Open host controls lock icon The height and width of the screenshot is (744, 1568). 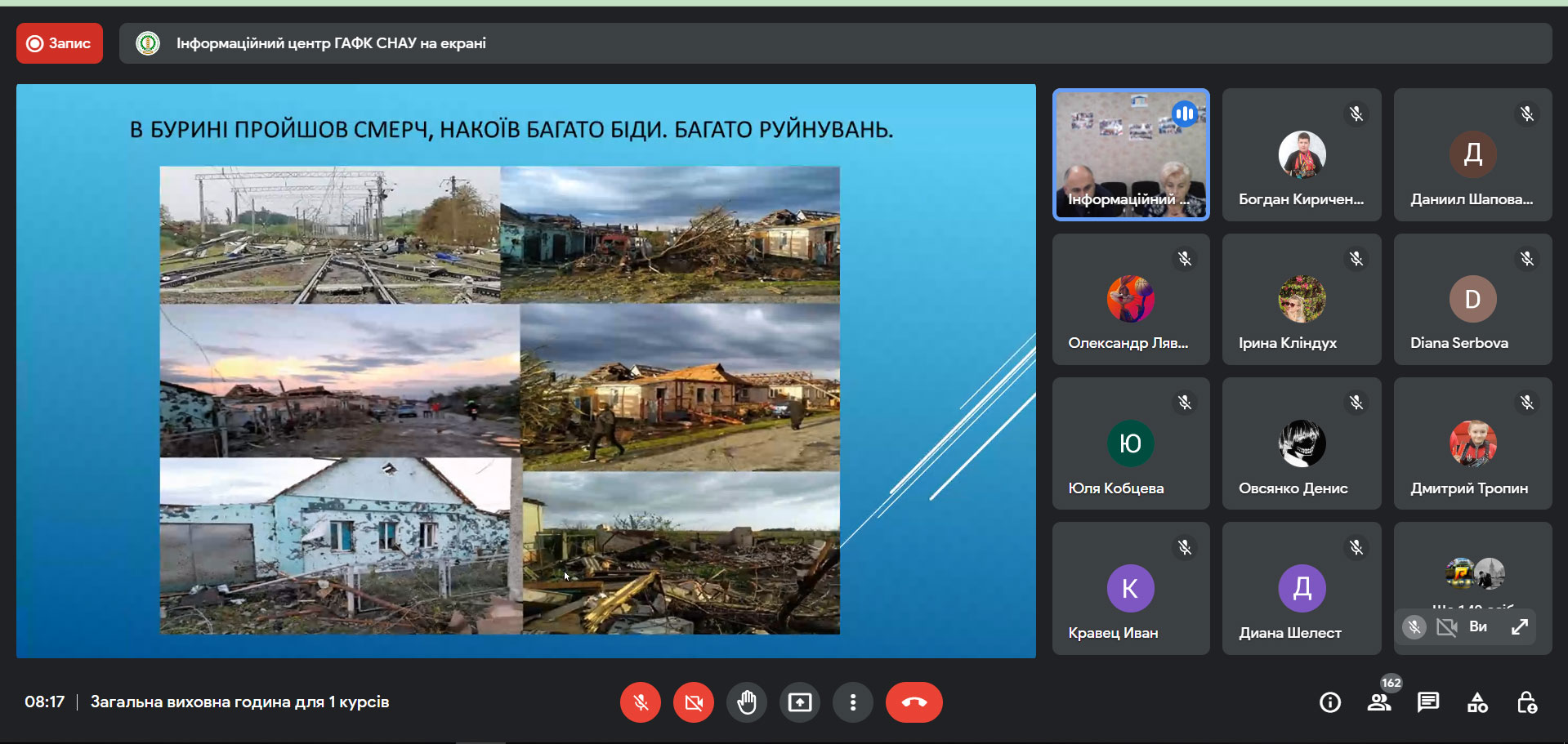click(x=1526, y=702)
